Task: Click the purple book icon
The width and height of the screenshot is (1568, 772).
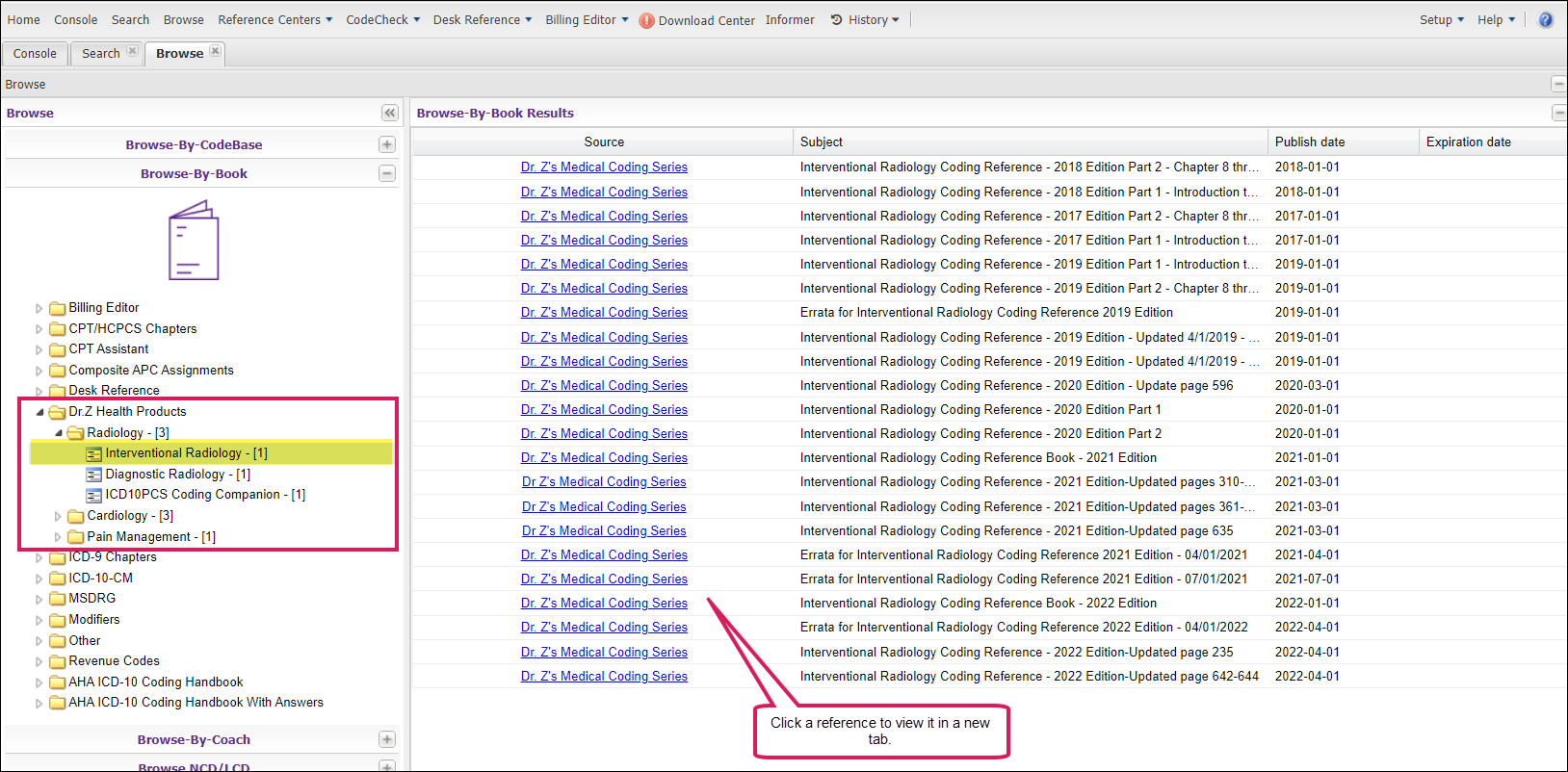Action: point(194,241)
